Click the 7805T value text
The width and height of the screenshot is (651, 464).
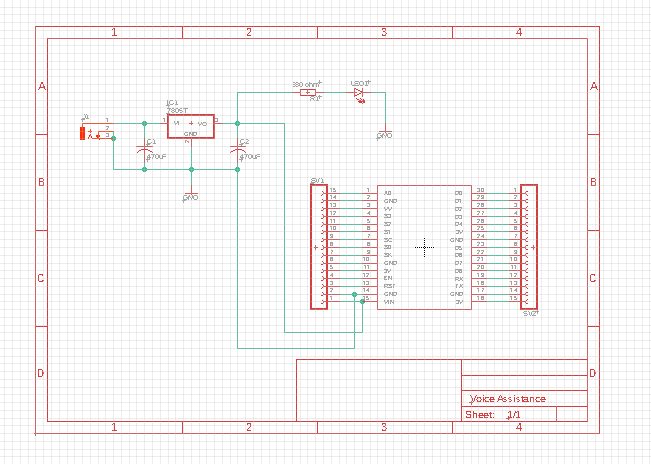[x=177, y=110]
